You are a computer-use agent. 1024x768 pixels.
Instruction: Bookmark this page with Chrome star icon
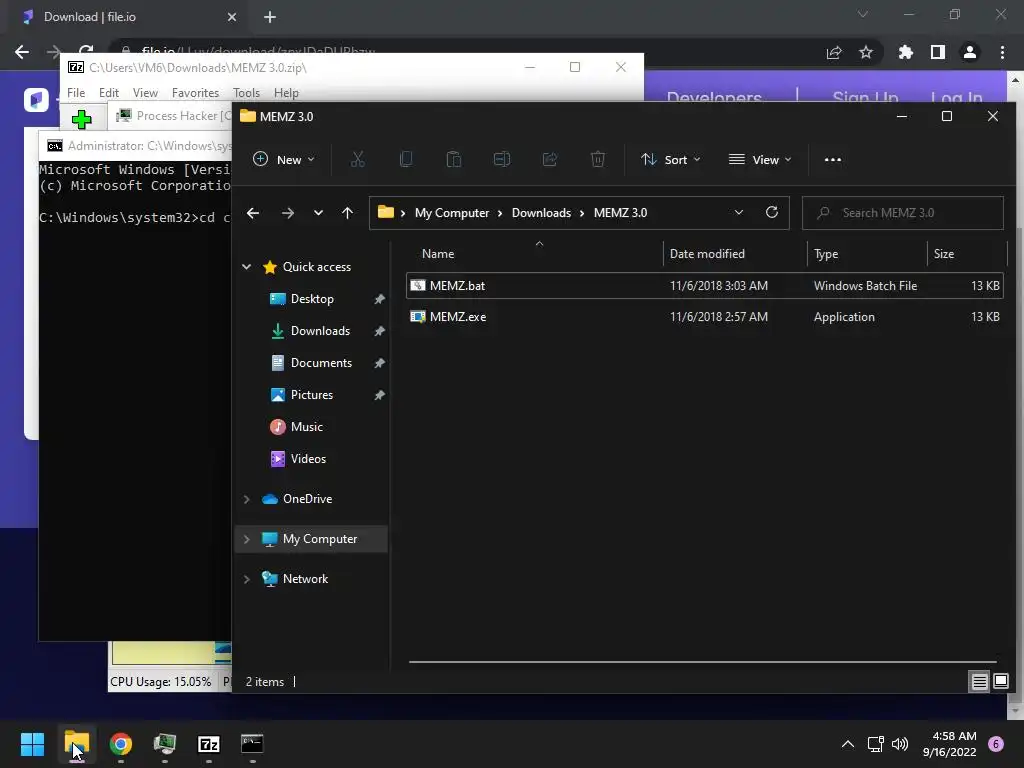866,52
